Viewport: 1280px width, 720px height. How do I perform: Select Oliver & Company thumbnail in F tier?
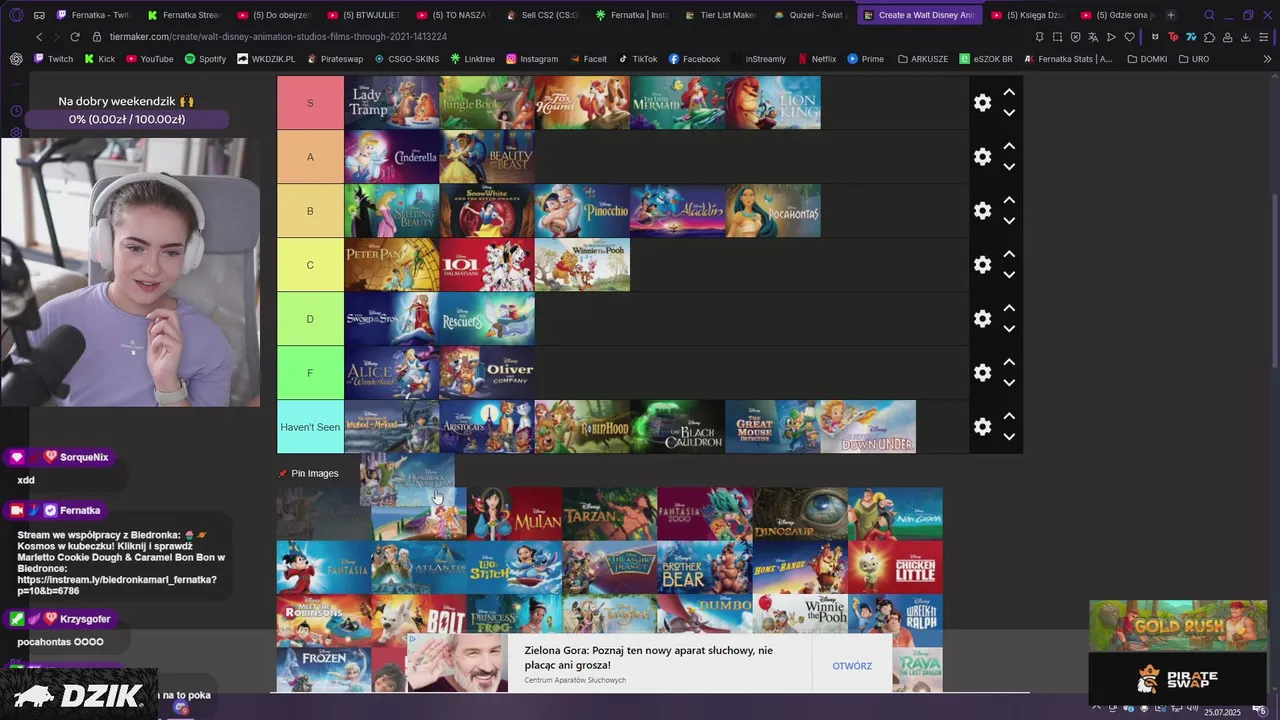click(x=487, y=373)
